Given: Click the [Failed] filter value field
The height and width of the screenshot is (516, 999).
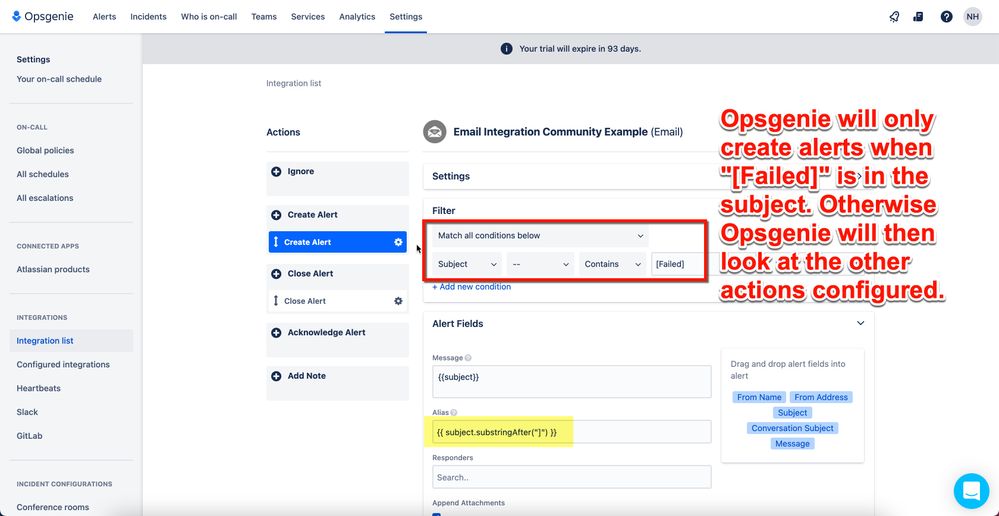Looking at the screenshot, I should (x=677, y=264).
